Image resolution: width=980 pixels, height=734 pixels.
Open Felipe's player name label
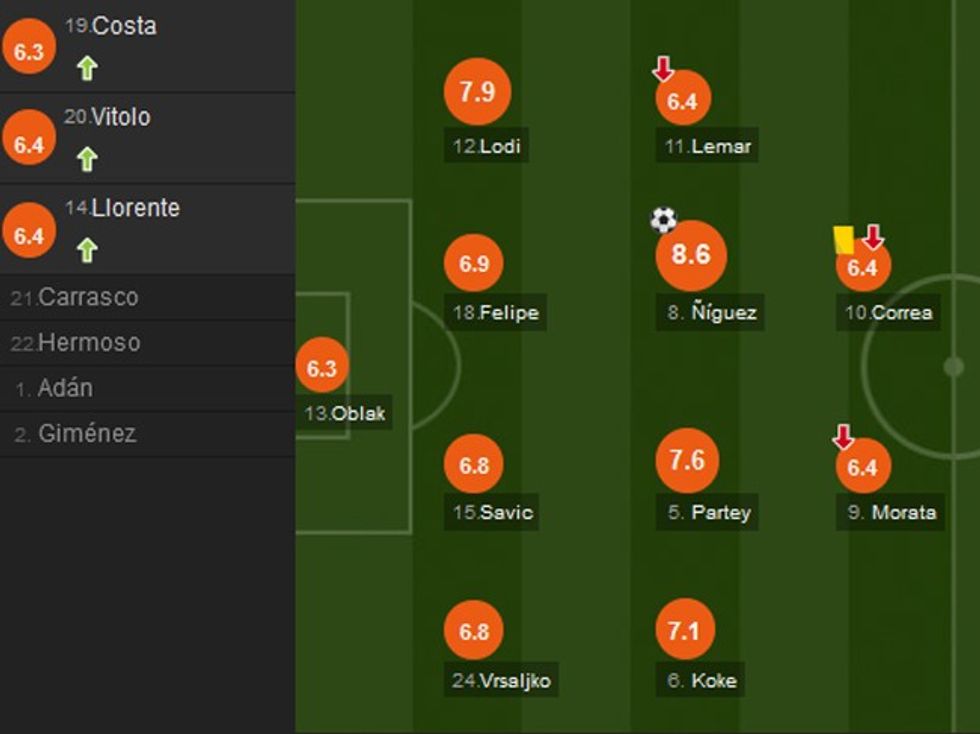point(495,312)
